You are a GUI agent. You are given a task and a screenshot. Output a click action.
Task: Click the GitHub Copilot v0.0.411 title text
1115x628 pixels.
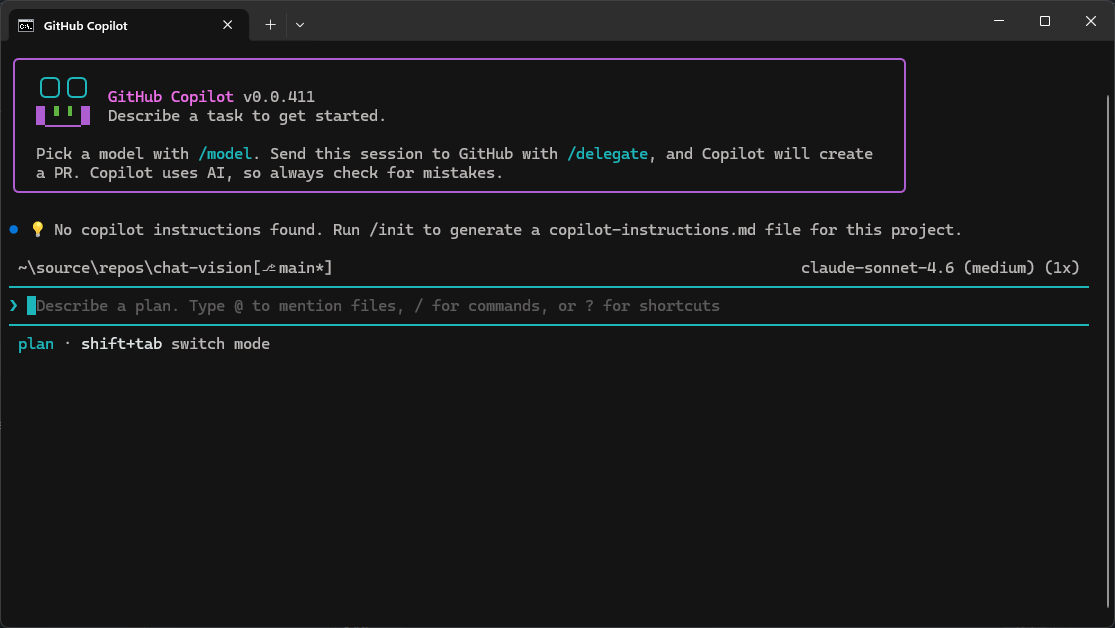211,96
